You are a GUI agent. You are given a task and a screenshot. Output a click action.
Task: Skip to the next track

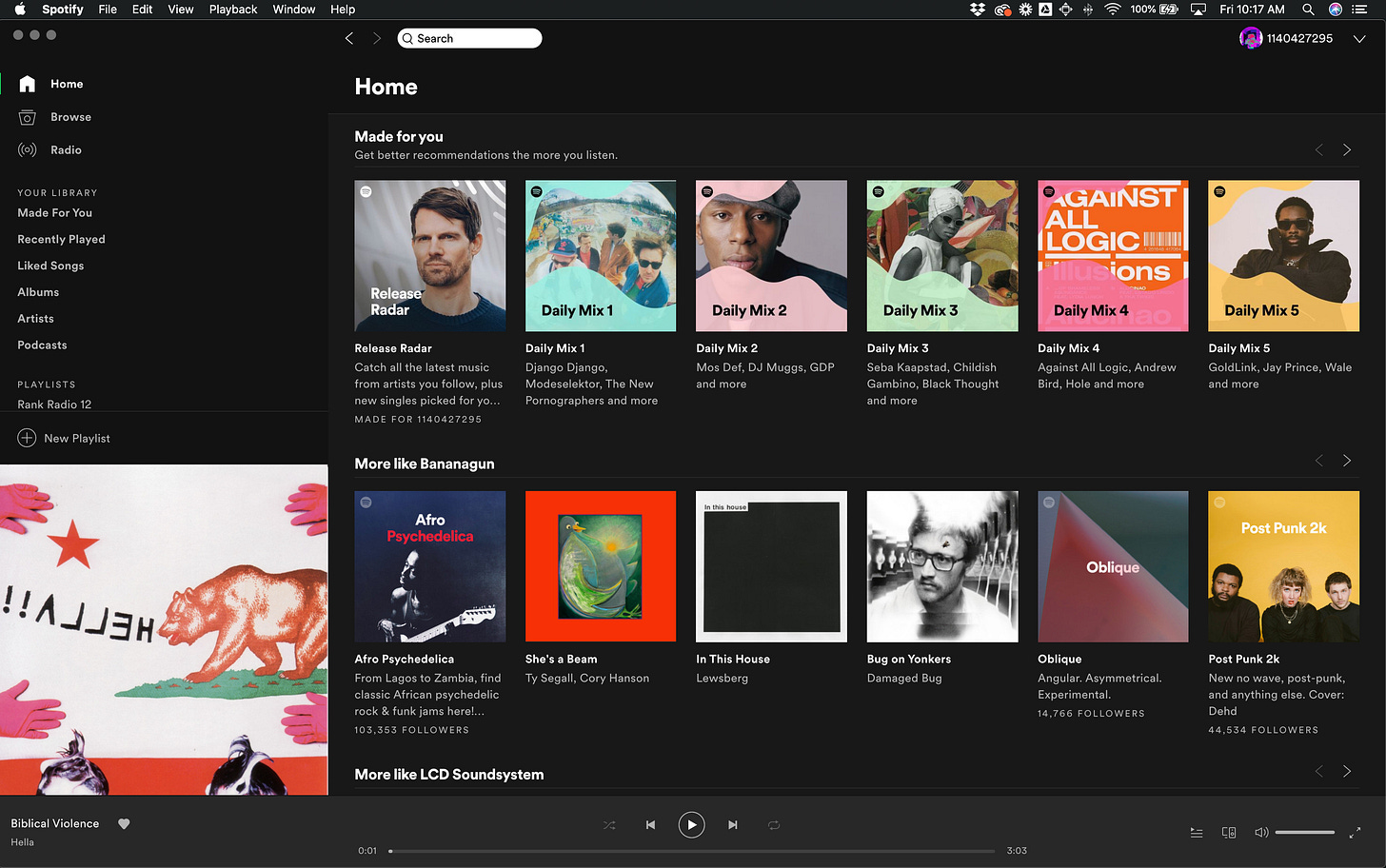733,825
